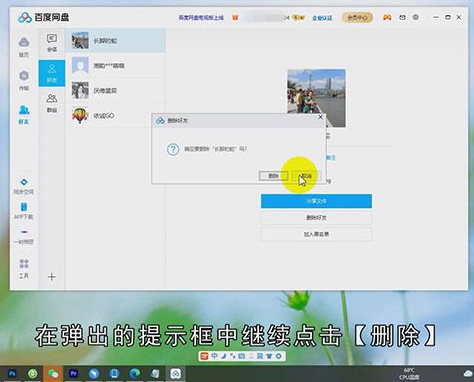Image resolution: width=474 pixels, height=382 pixels.
Task: Open the 同步空间 sync space icon
Action: [x=24, y=182]
